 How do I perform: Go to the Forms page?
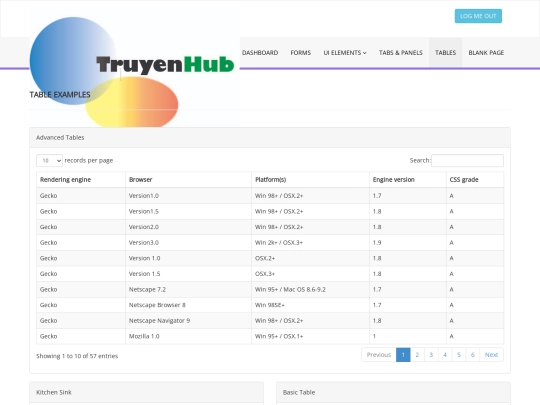(x=300, y=53)
